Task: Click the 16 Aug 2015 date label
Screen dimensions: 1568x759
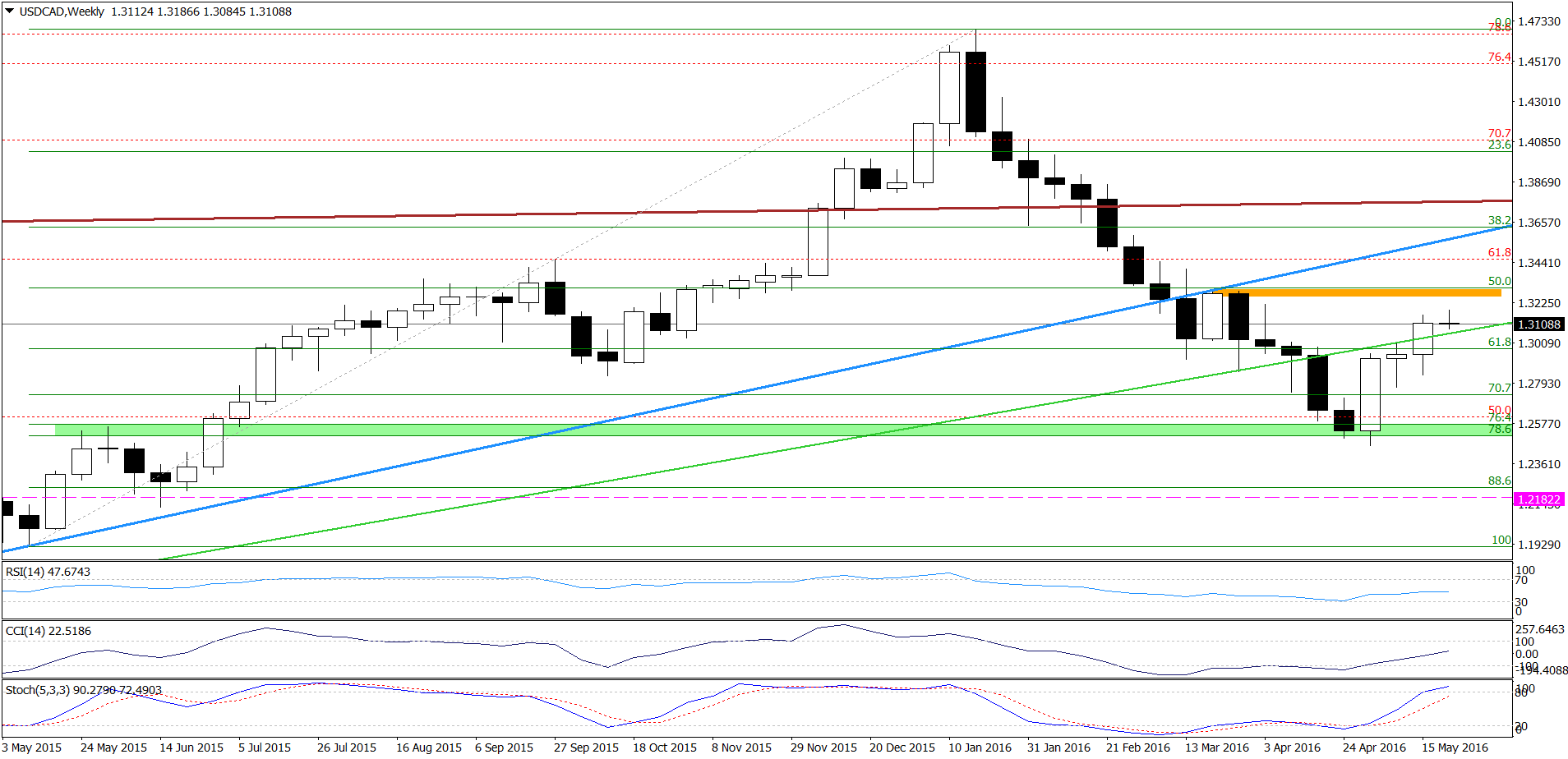Action: [429, 747]
